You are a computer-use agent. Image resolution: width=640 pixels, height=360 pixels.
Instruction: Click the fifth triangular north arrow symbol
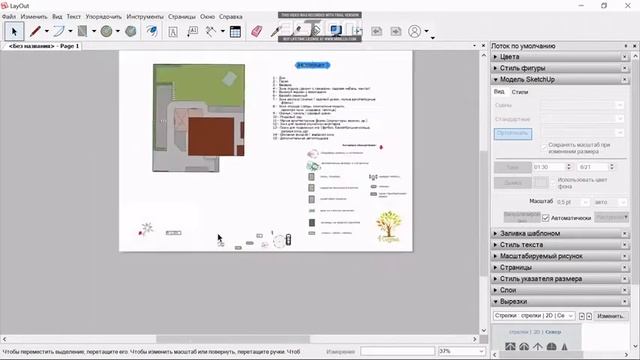click(x=564, y=347)
